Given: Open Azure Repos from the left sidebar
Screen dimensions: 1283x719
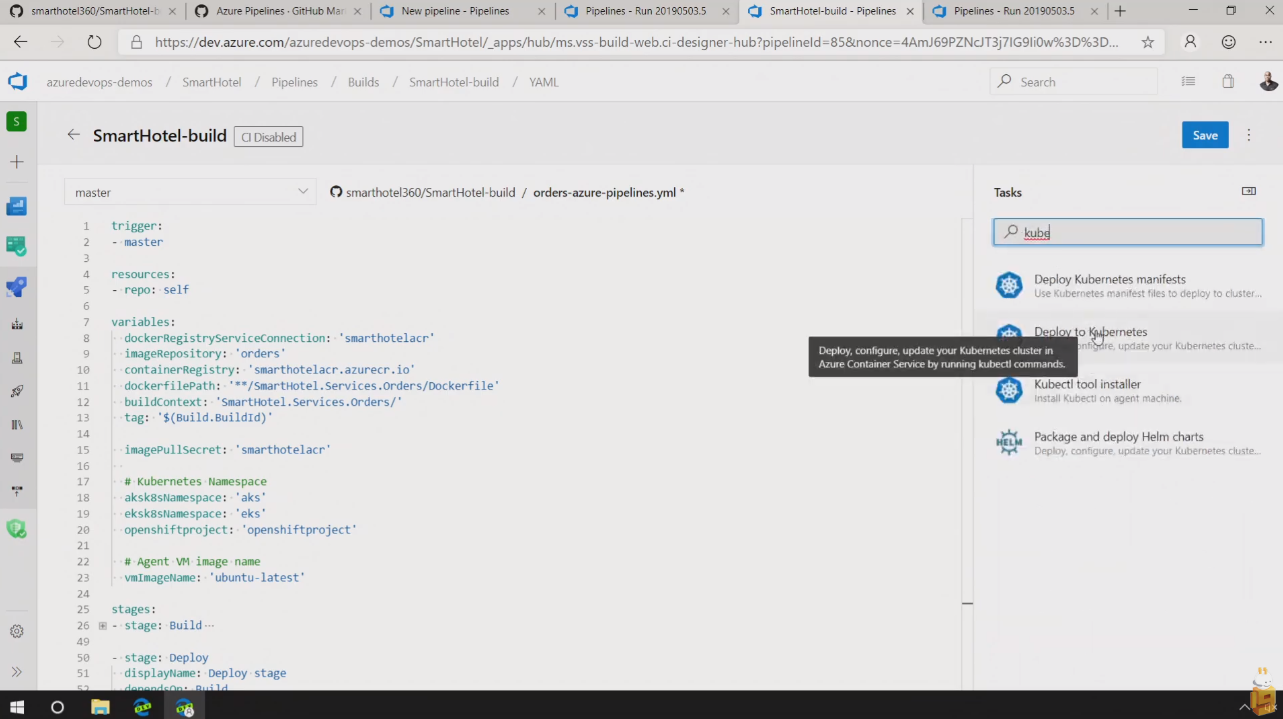Looking at the screenshot, I should 16,245.
